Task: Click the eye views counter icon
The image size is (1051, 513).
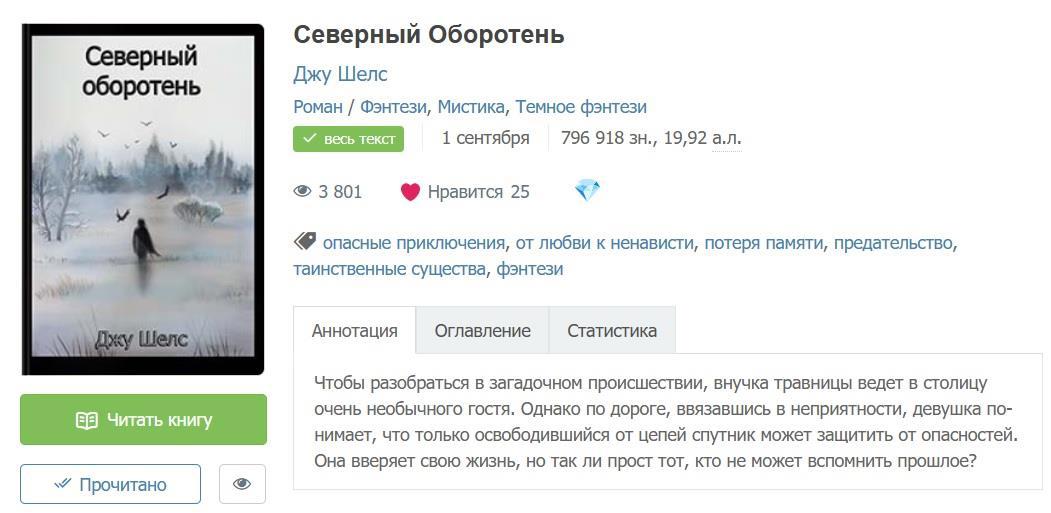Action: pos(303,192)
